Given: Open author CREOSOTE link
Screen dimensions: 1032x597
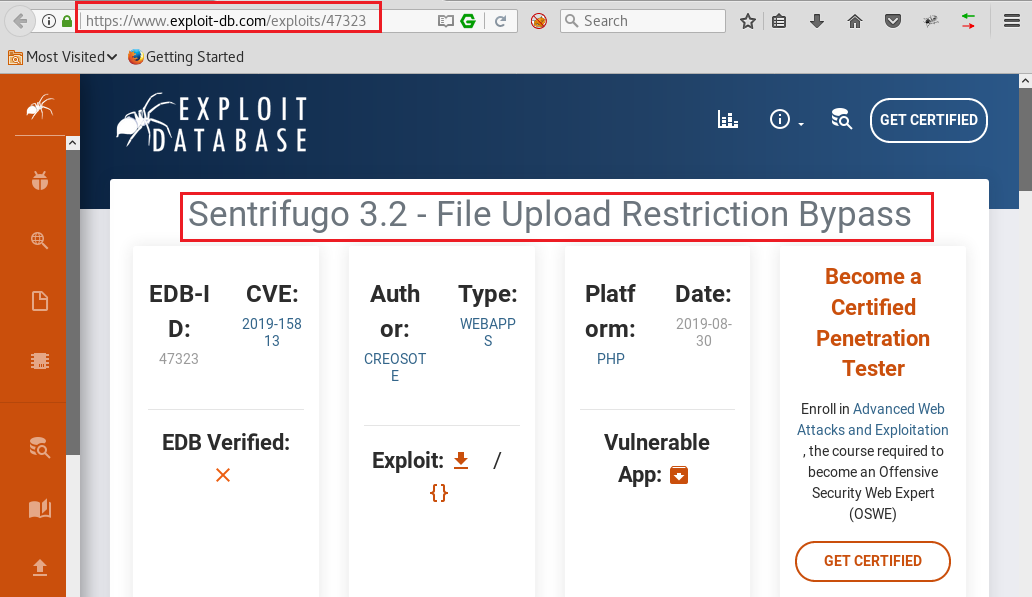Looking at the screenshot, I should pos(395,367).
